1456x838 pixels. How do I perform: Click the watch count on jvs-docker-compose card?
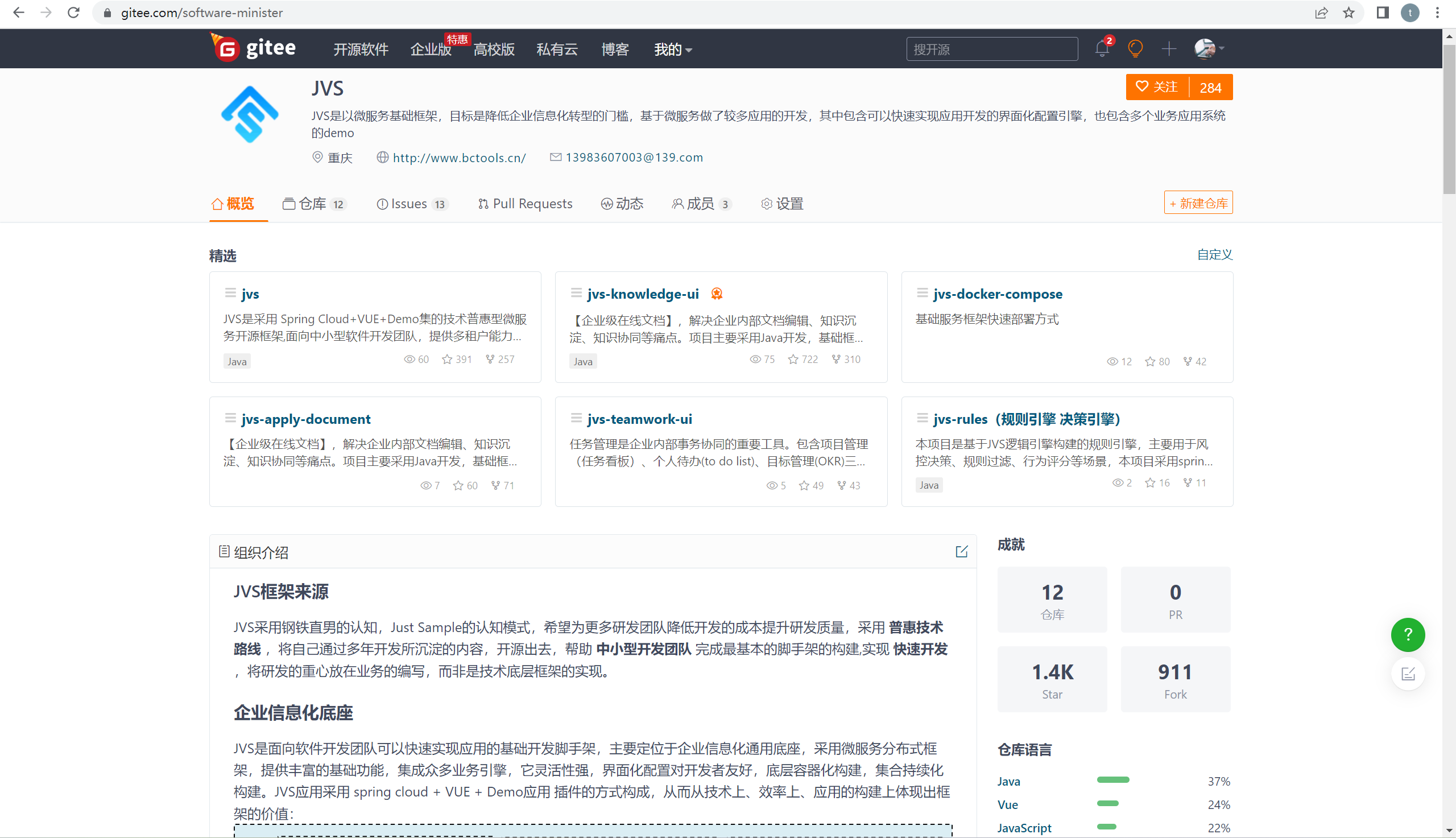pyautogui.click(x=1119, y=361)
